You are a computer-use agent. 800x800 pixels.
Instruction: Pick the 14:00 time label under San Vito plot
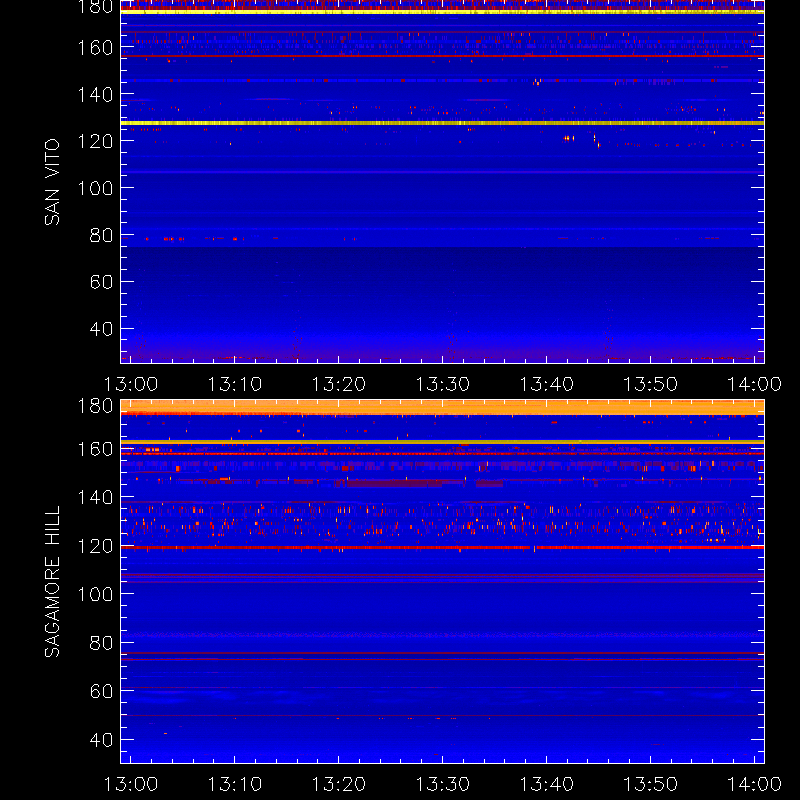755,384
